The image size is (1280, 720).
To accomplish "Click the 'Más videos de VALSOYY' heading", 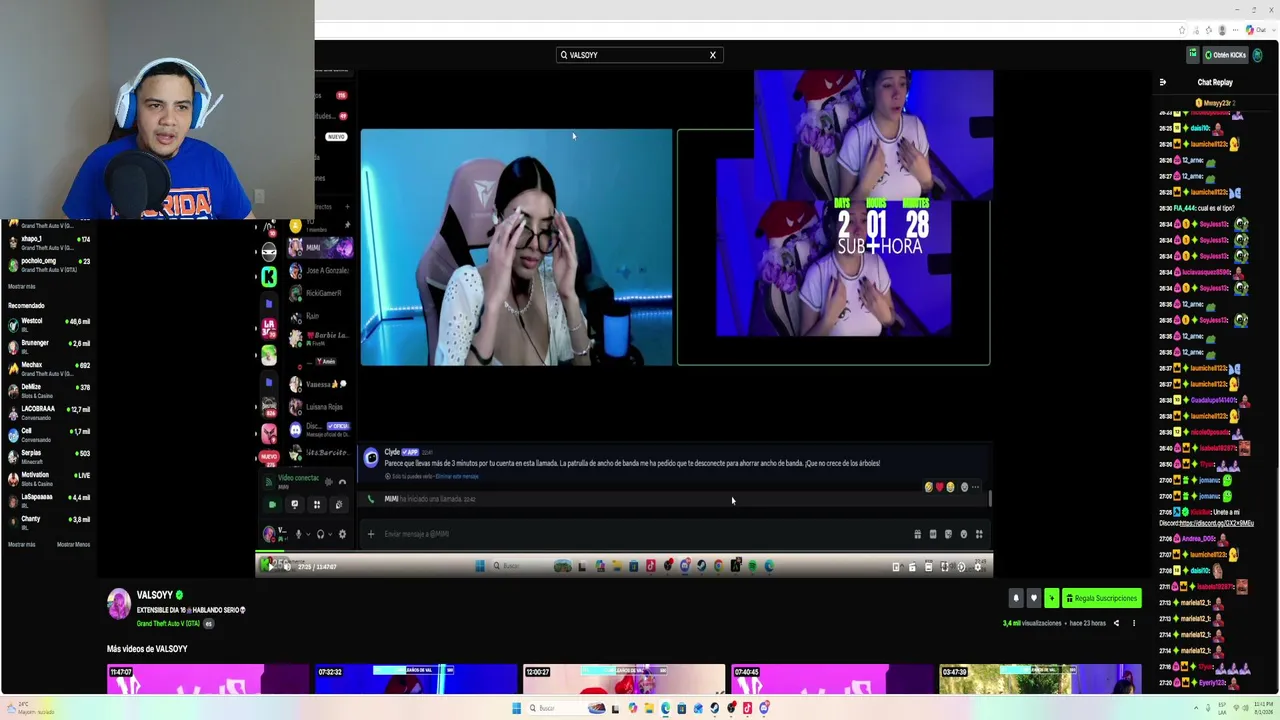I will (147, 649).
